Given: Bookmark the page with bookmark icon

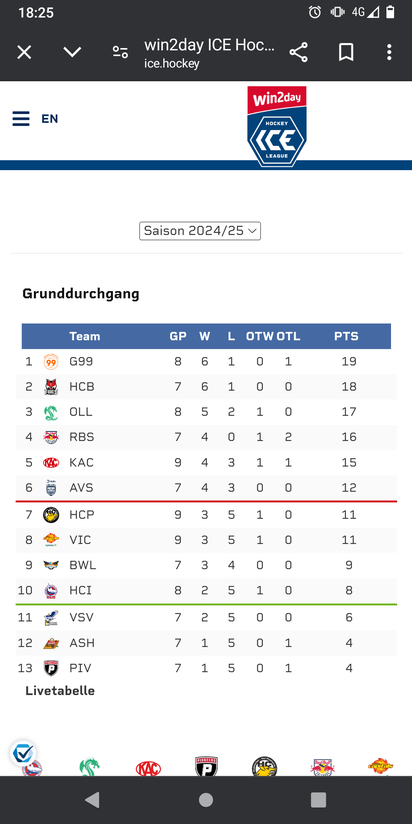Looking at the screenshot, I should point(346,52).
